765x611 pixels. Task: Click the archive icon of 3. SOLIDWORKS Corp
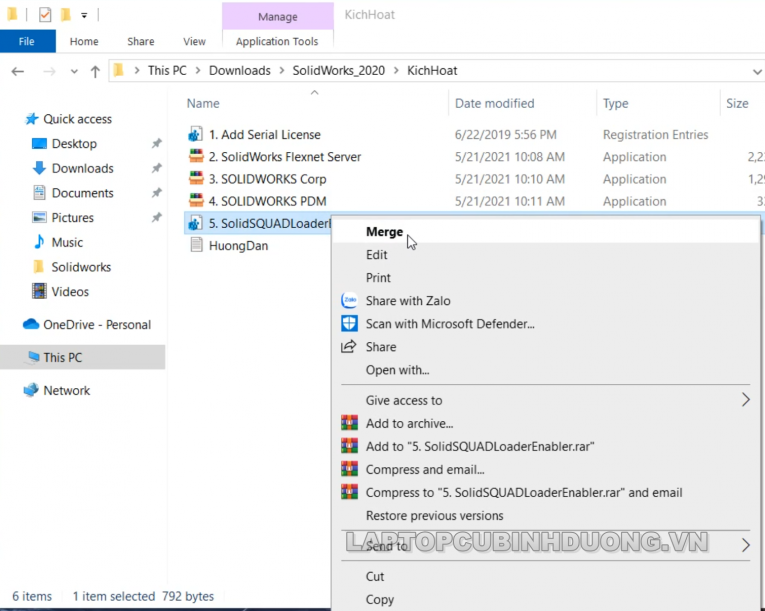pyautogui.click(x=196, y=179)
